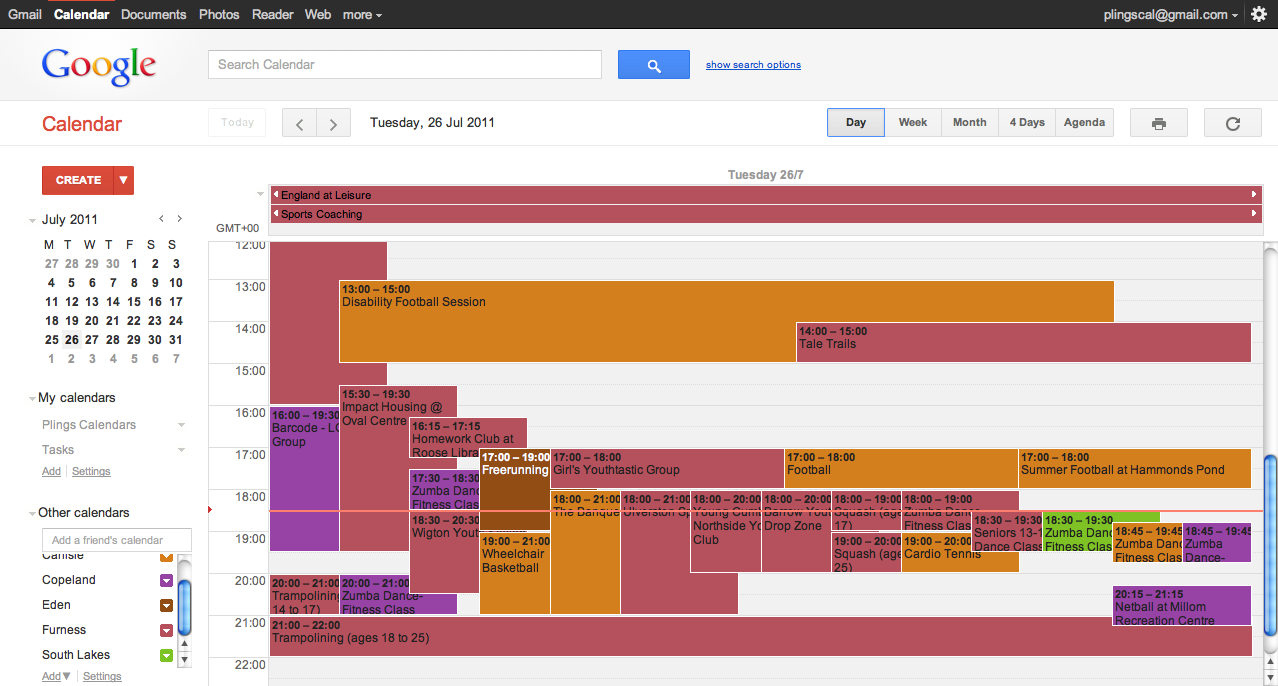Open the Wheelchair Basketball event
This screenshot has height=686, width=1278.
pyautogui.click(x=515, y=574)
